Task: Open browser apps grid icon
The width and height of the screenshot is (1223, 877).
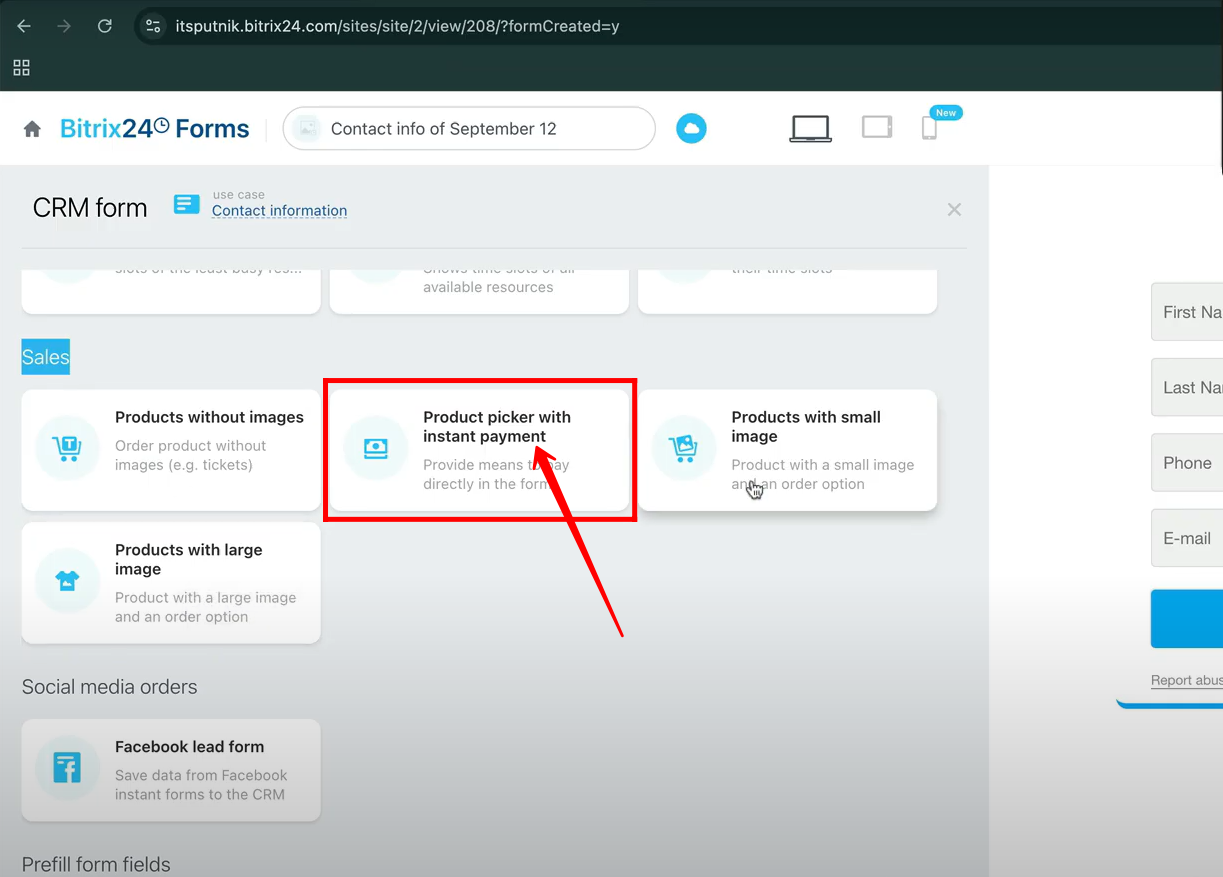Action: 21,68
